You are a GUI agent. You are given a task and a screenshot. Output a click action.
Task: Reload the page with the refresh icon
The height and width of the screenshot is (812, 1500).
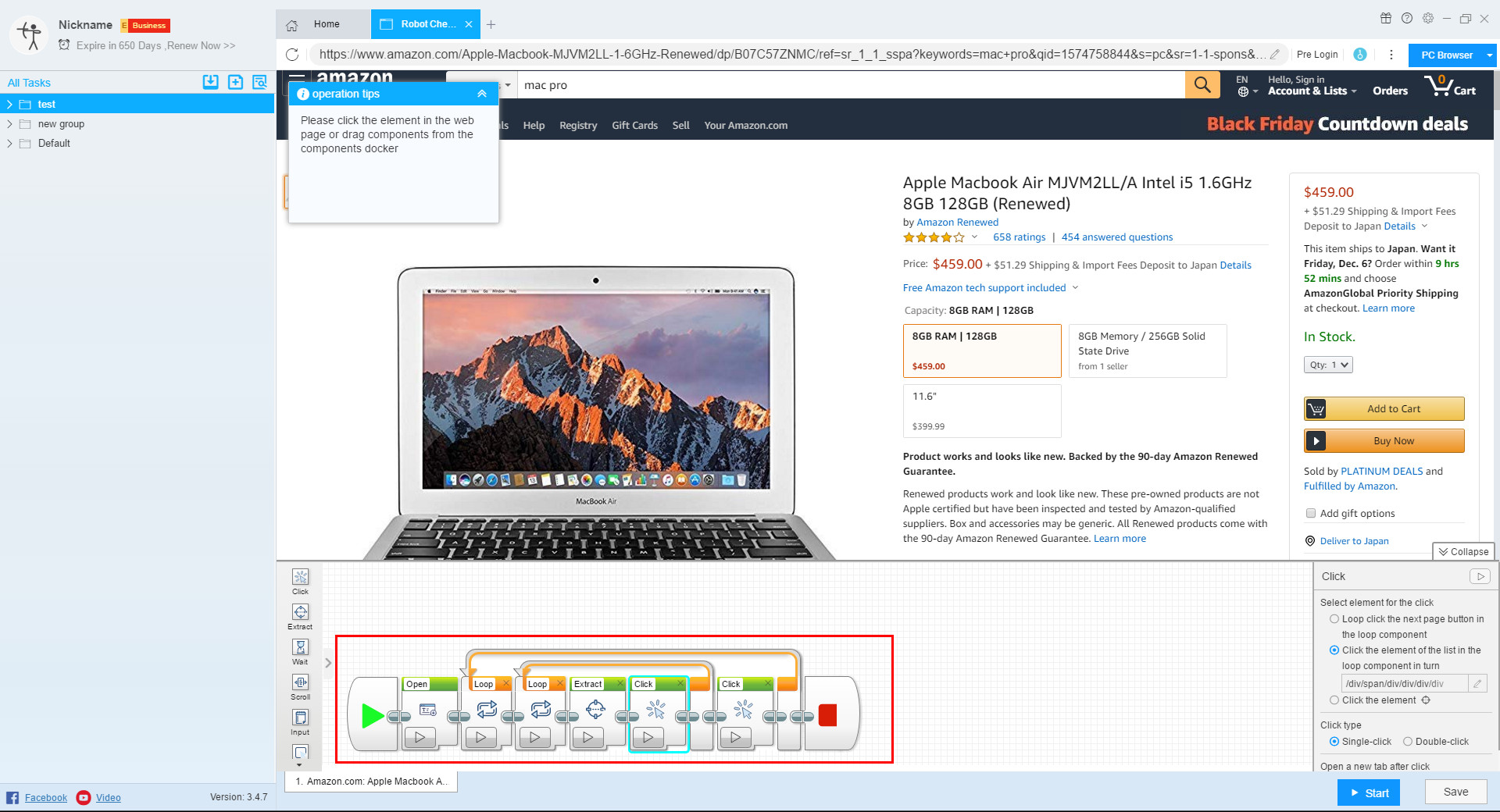pos(292,55)
